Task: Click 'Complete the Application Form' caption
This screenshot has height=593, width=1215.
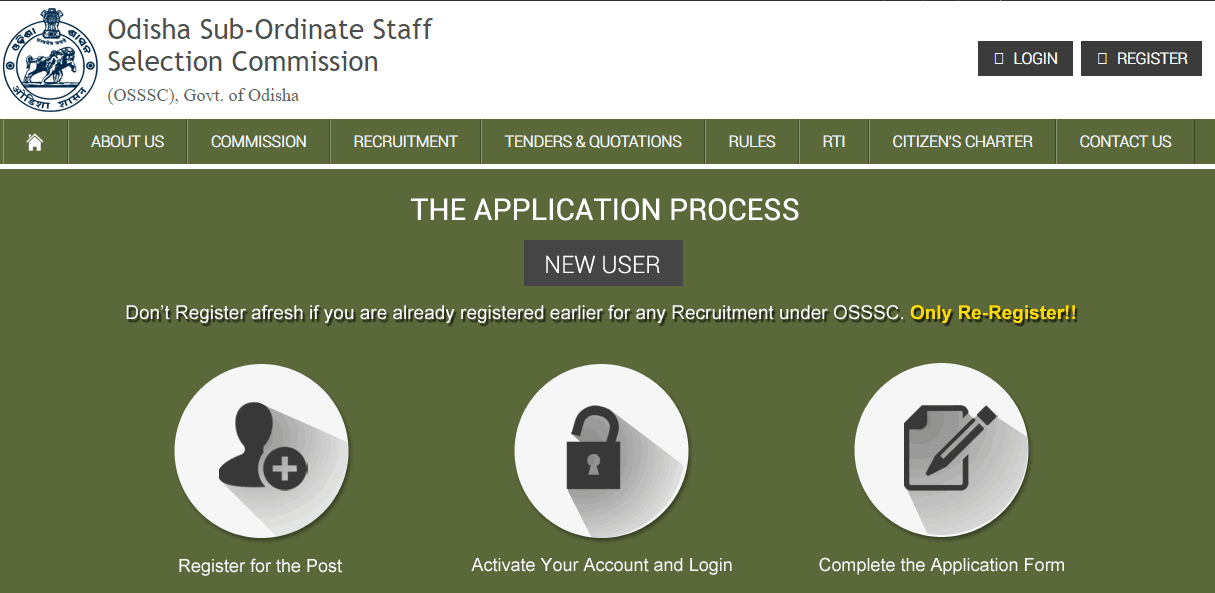Action: click(941, 565)
